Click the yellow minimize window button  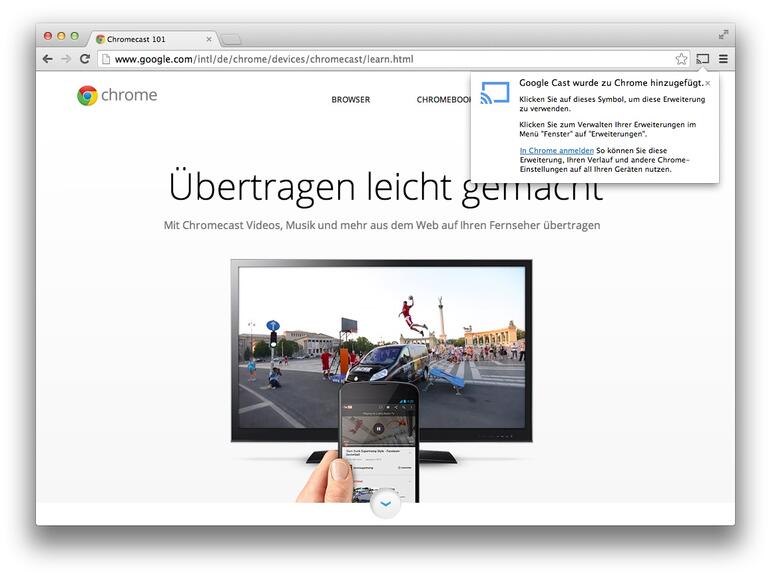tap(61, 36)
